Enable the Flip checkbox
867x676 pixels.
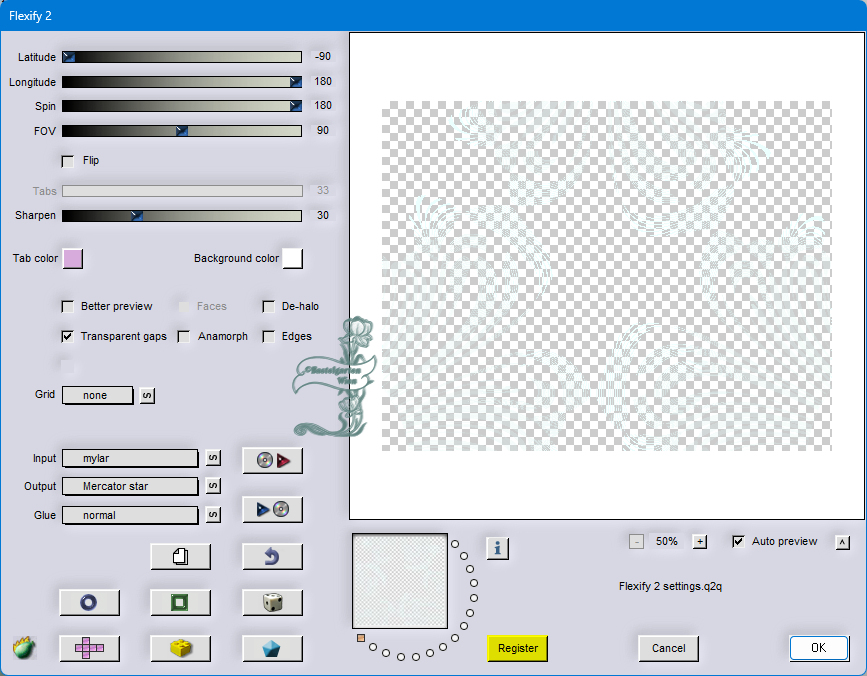click(67, 161)
